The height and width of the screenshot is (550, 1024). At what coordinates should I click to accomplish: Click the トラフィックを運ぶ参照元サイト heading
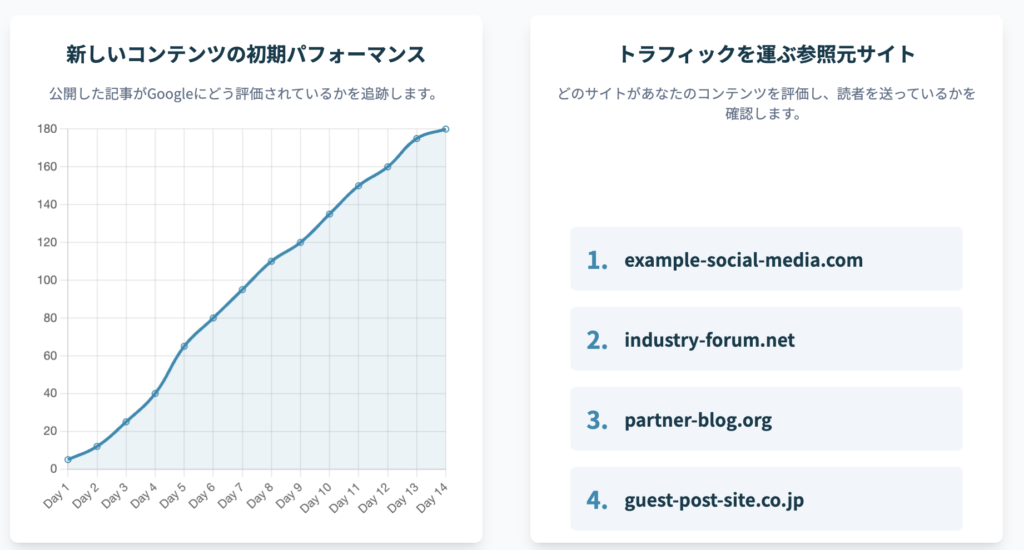point(766,54)
